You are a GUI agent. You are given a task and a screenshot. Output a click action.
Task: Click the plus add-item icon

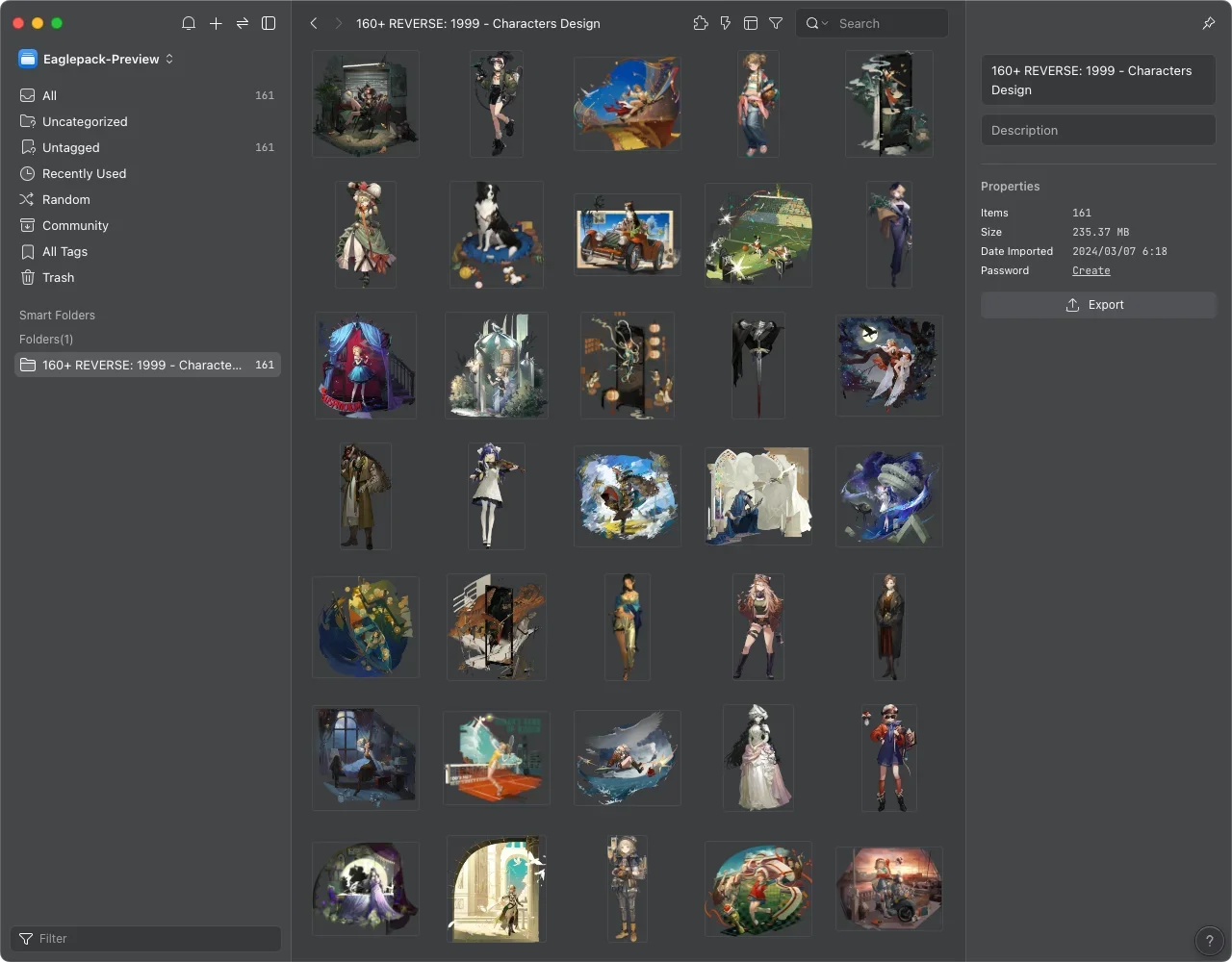[x=216, y=23]
